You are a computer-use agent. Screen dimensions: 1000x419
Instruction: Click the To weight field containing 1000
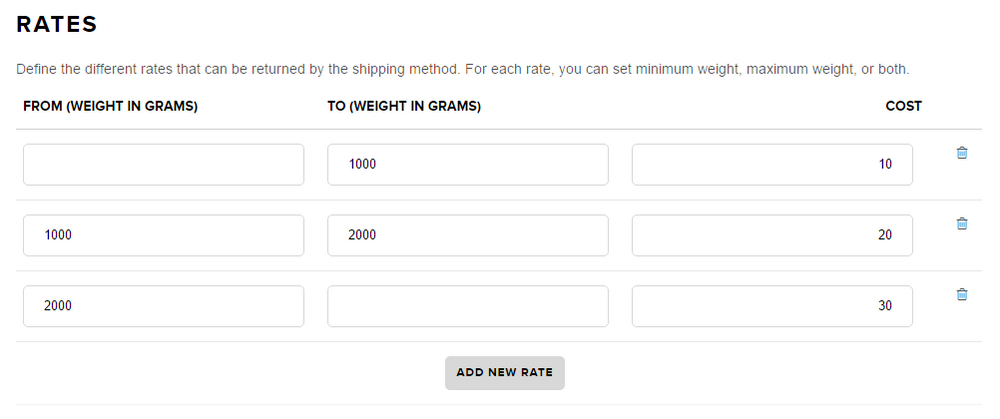467,165
